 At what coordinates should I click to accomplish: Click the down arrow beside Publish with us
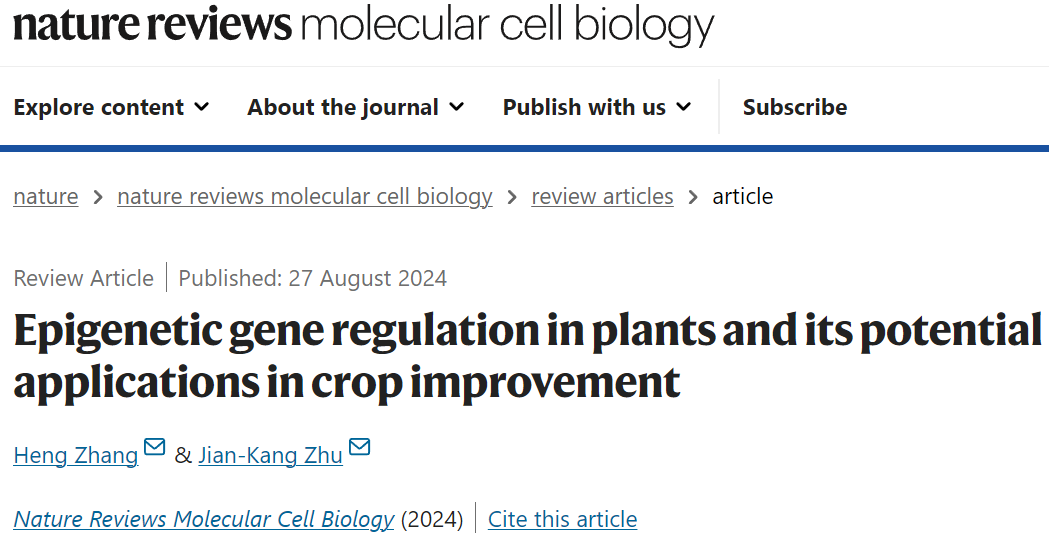683,107
